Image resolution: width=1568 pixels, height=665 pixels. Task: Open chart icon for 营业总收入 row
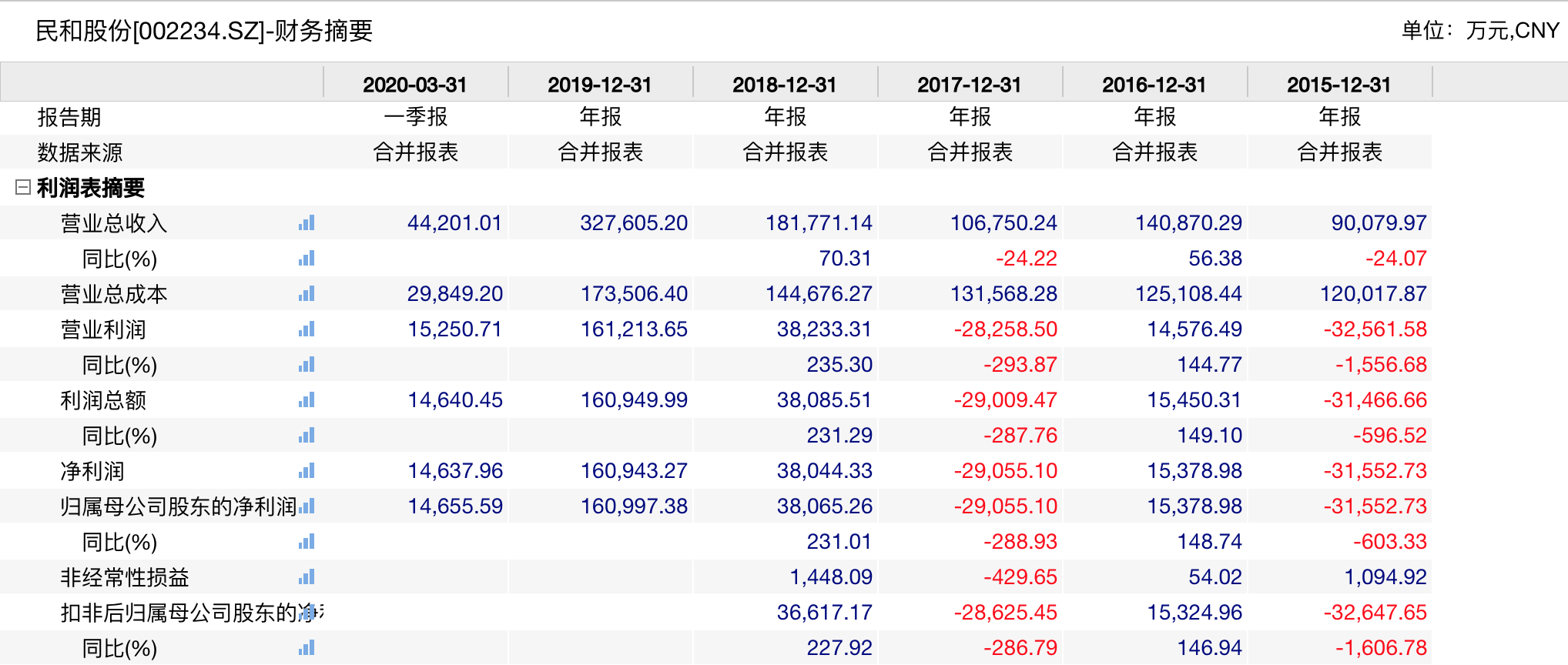click(307, 223)
